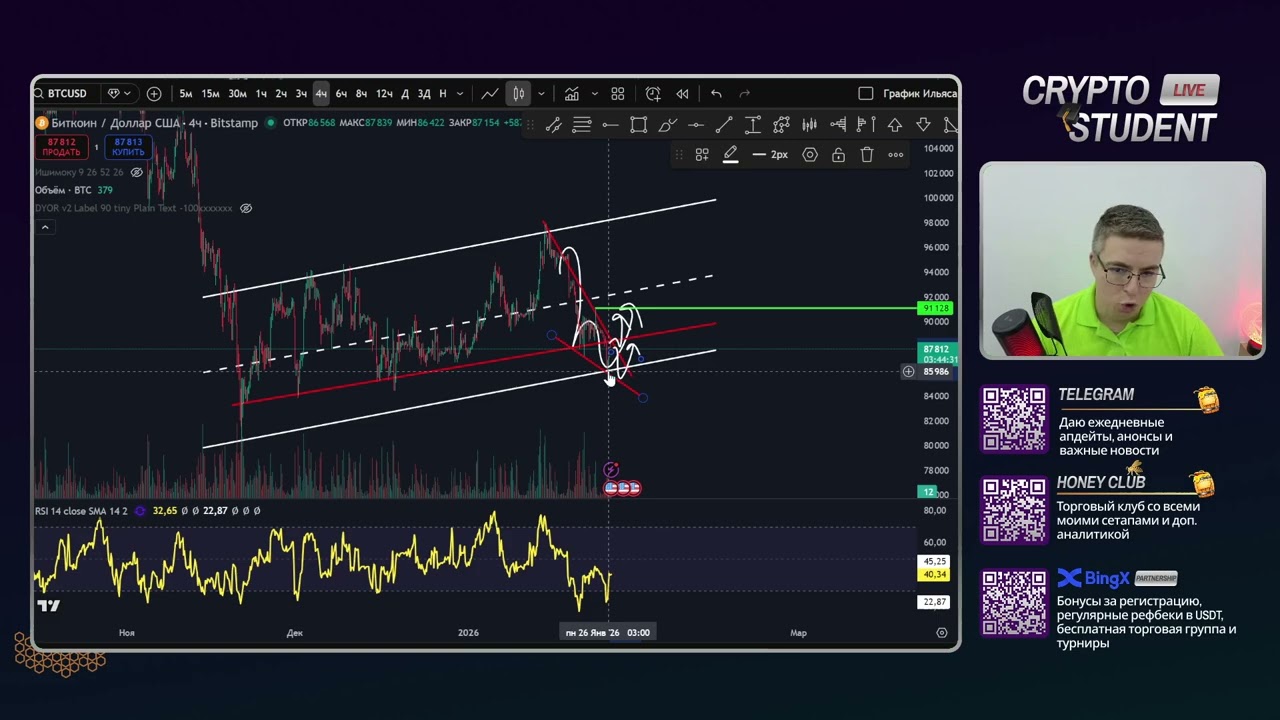The height and width of the screenshot is (720, 1280).
Task: Select the diagonal trend line tool
Action: click(x=724, y=125)
